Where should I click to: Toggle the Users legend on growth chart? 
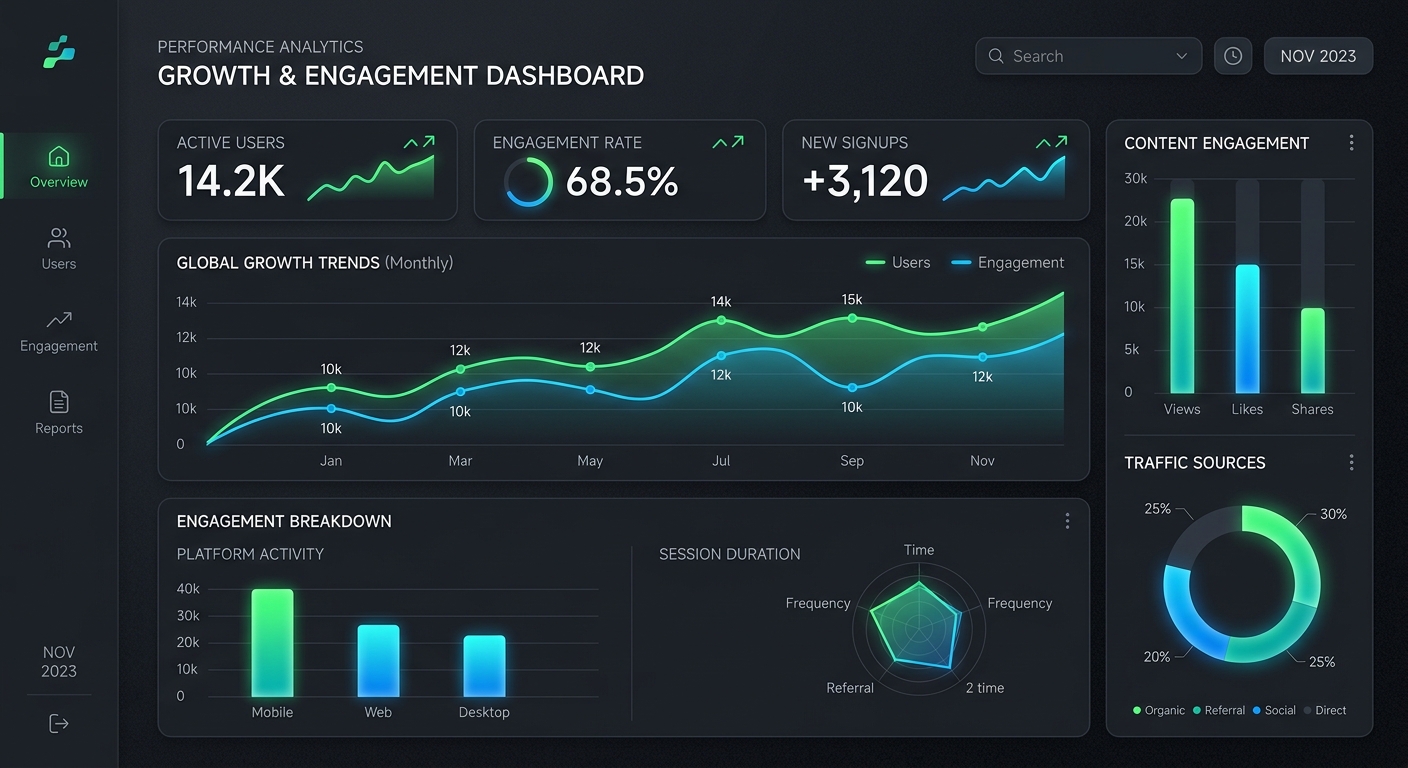point(898,262)
